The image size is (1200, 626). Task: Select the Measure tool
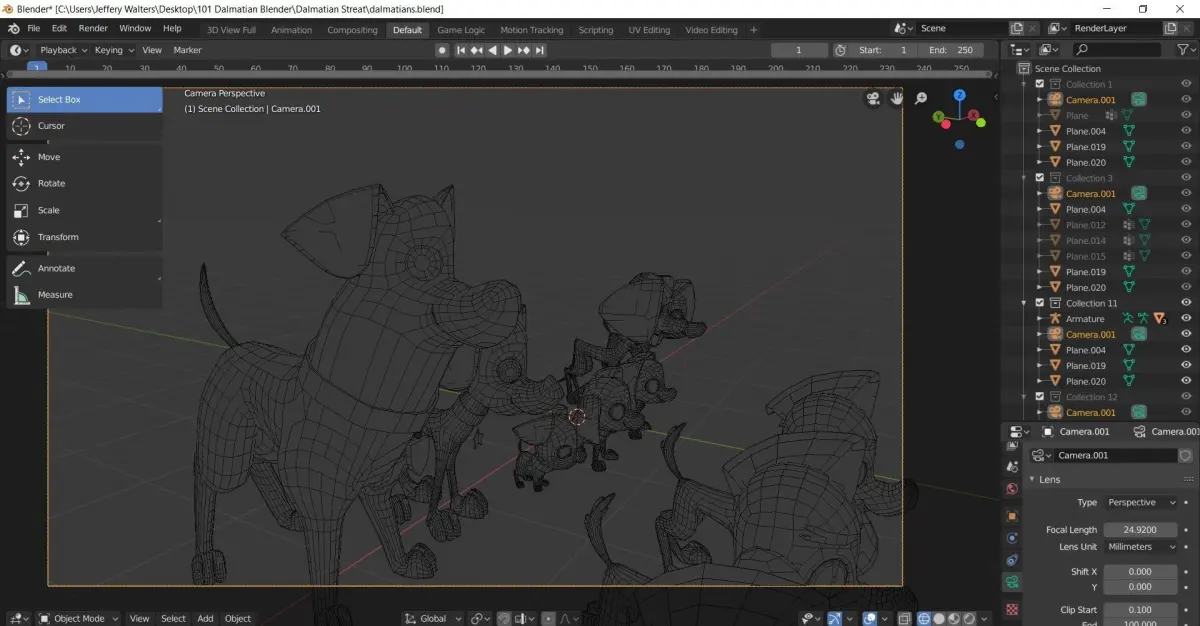click(84, 295)
